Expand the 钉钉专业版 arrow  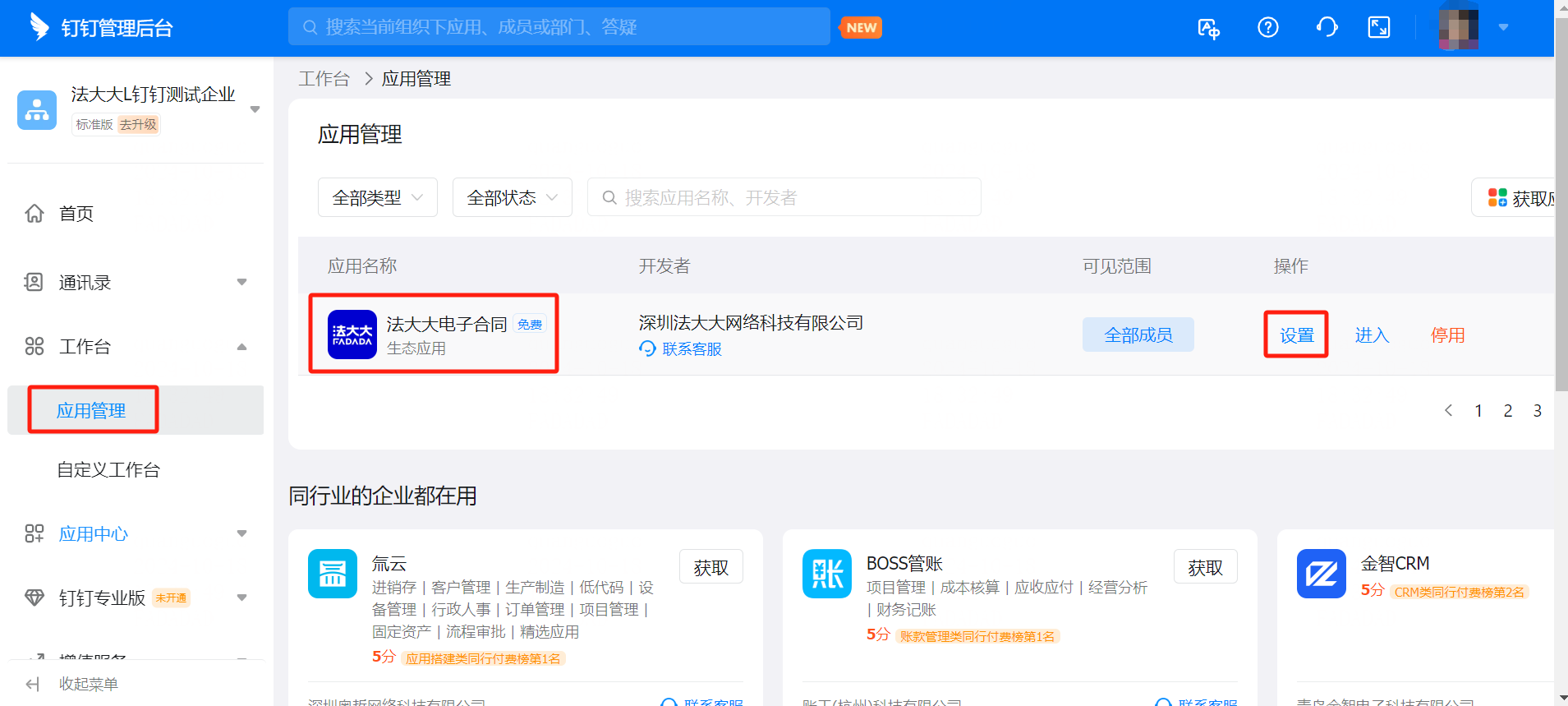(x=241, y=598)
